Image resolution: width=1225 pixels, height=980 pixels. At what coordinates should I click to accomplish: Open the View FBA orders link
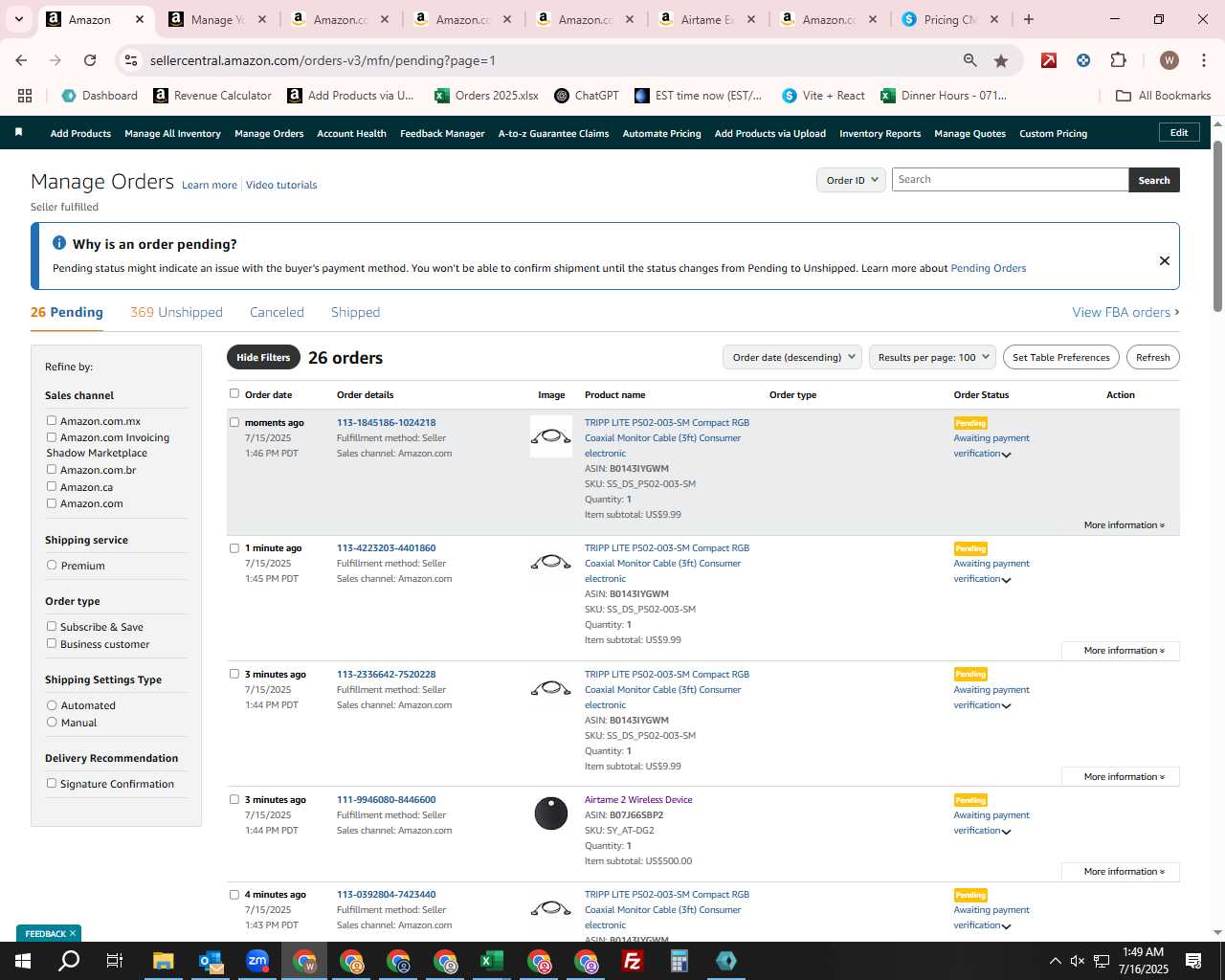coord(1125,312)
